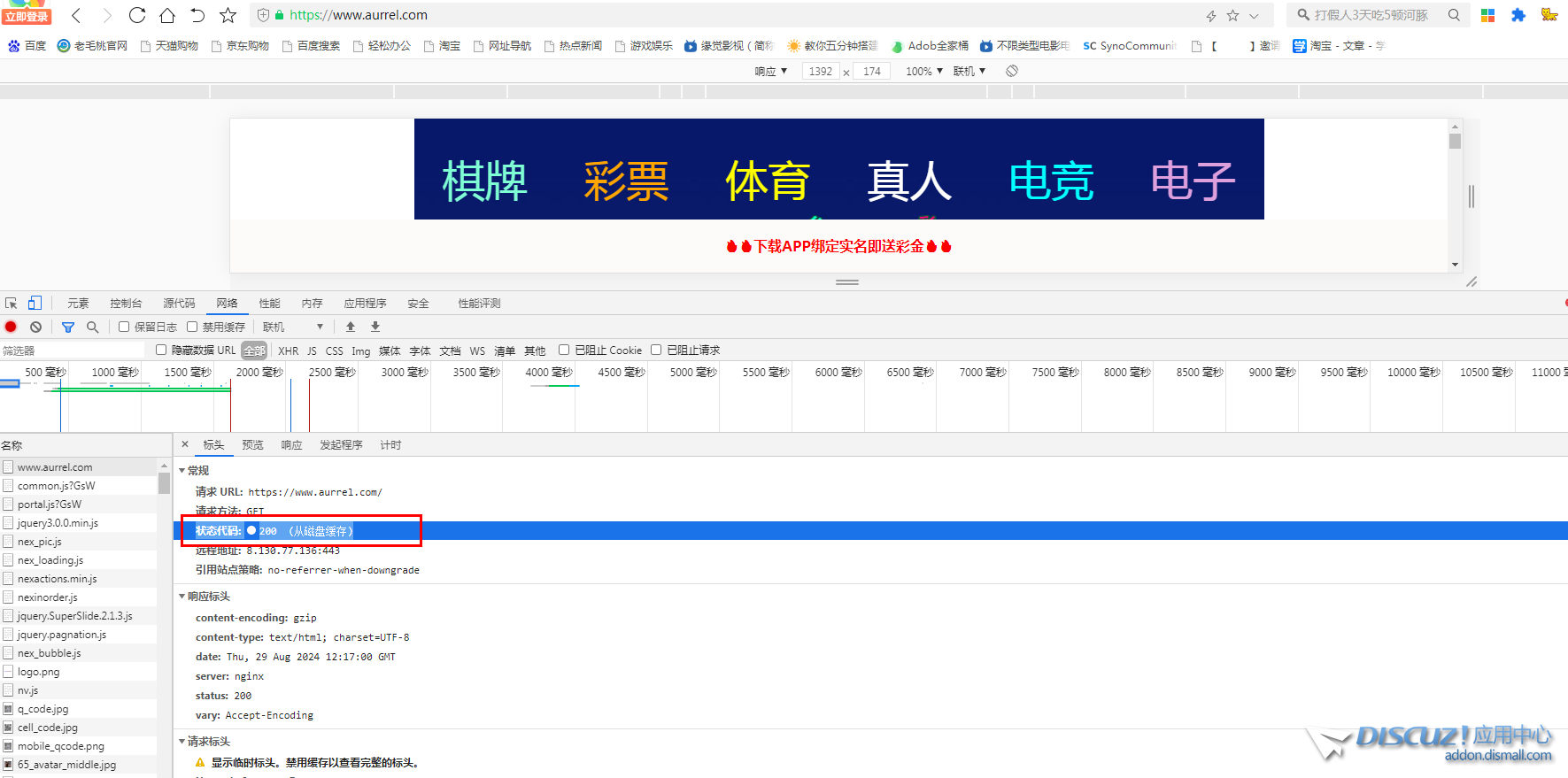Switch to the 性能 DevTools tab
The height and width of the screenshot is (778, 1568).
click(269, 303)
